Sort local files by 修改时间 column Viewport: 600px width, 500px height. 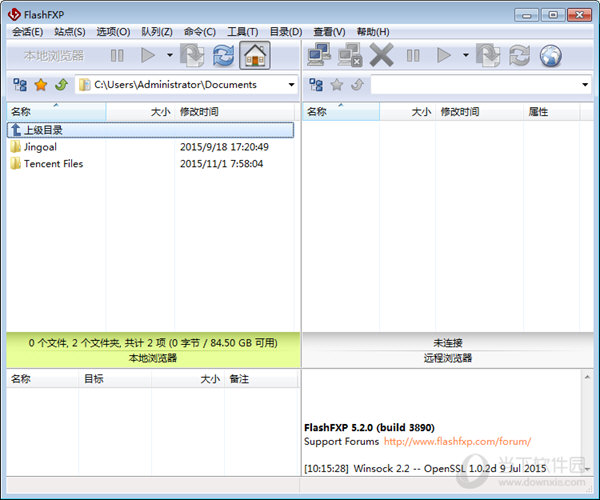(x=235, y=112)
